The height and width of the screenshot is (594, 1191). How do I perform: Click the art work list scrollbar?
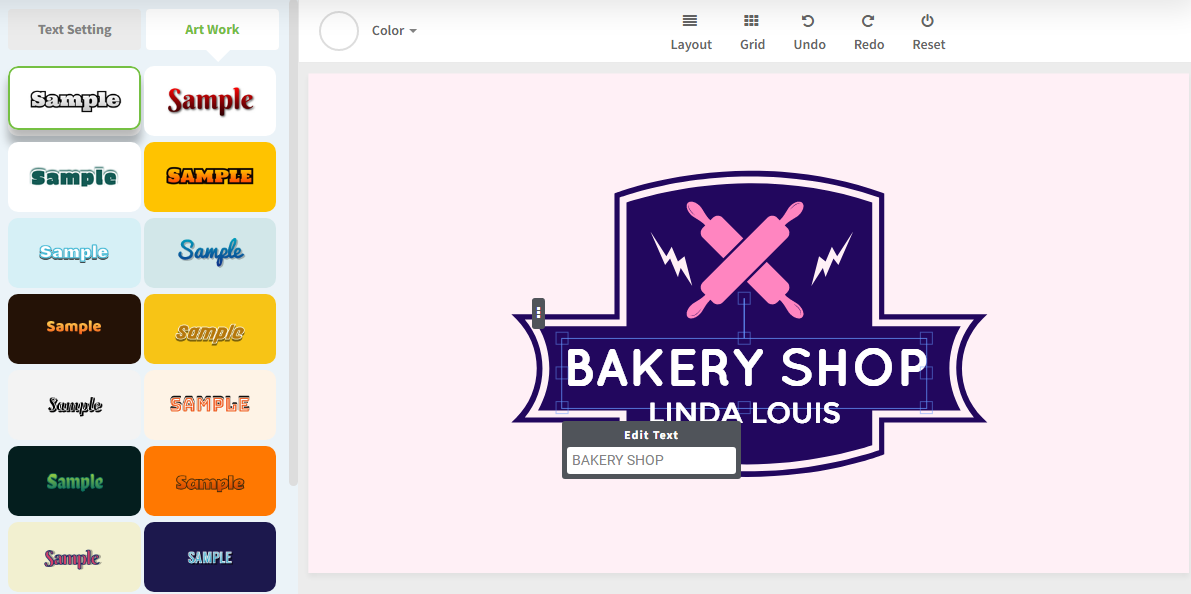293,243
